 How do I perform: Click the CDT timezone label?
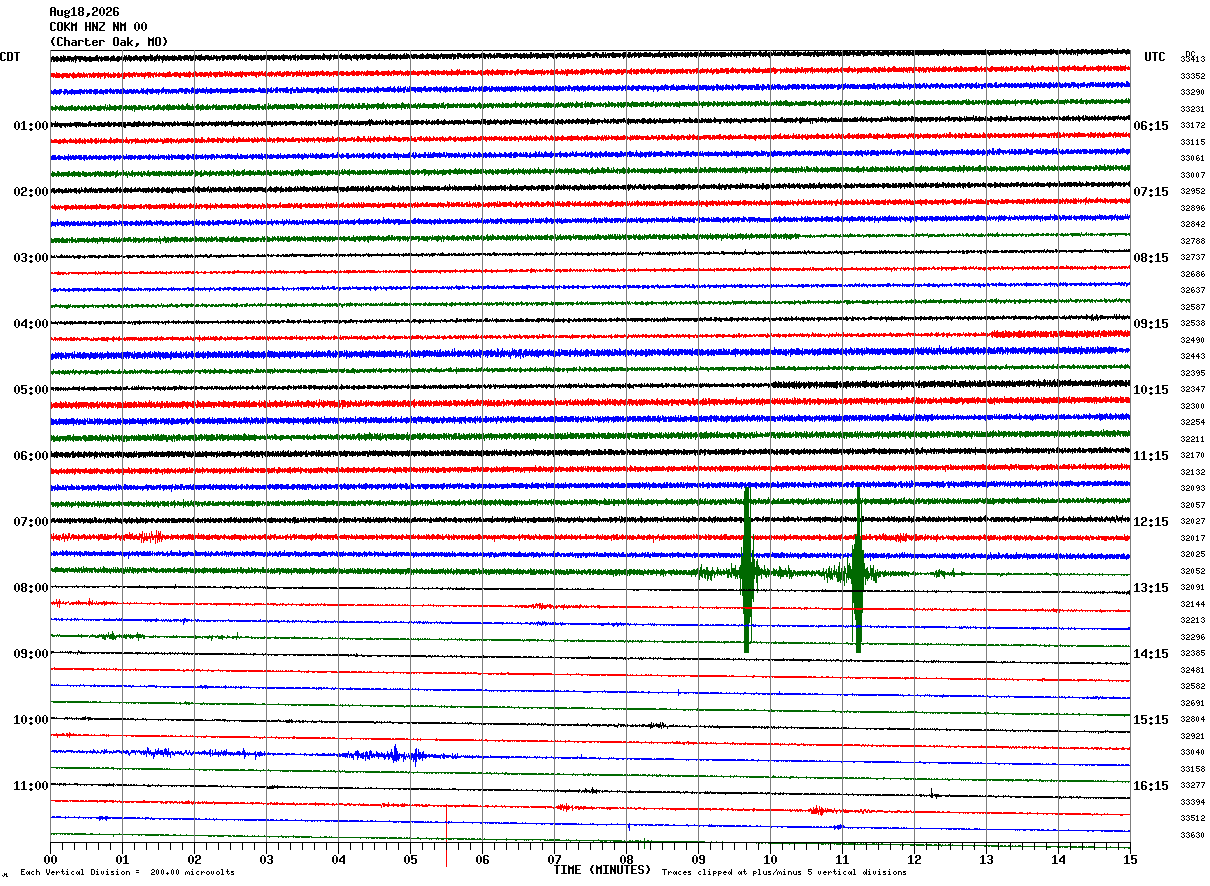[10, 57]
